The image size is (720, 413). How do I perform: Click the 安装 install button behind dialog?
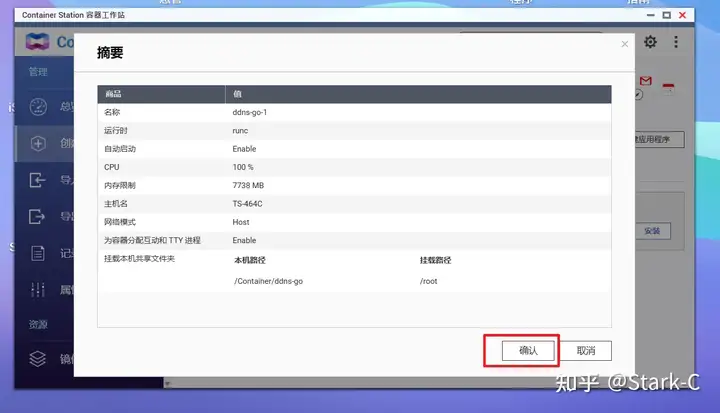click(652, 231)
